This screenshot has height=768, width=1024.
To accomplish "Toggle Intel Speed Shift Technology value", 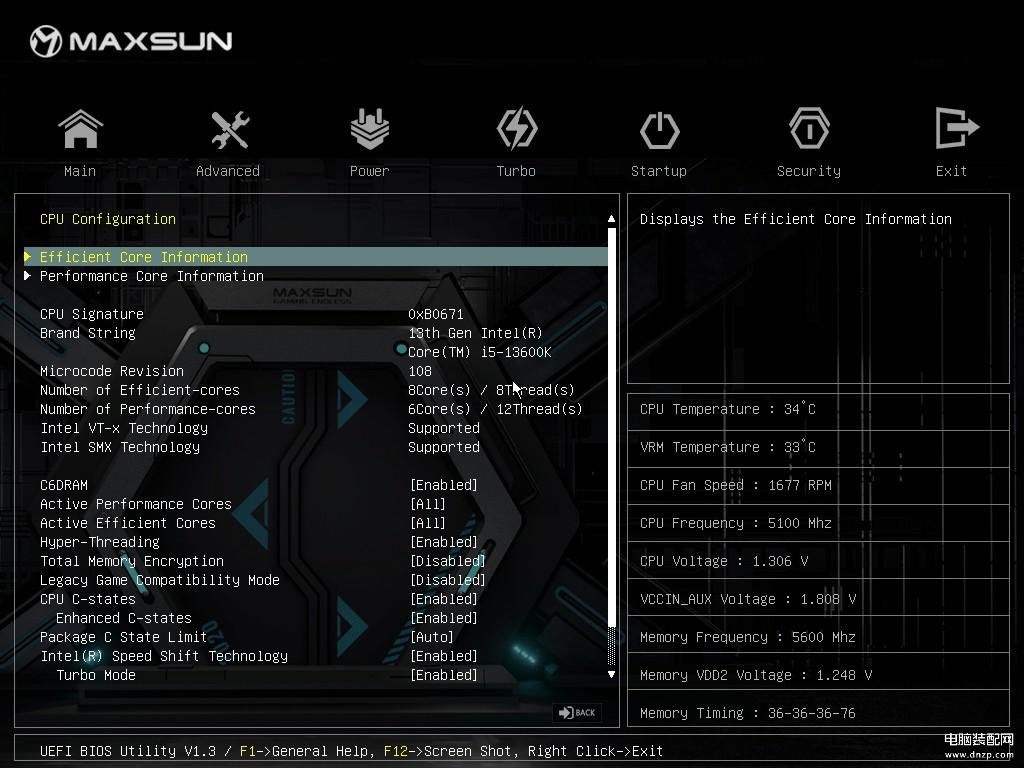I will coord(443,656).
